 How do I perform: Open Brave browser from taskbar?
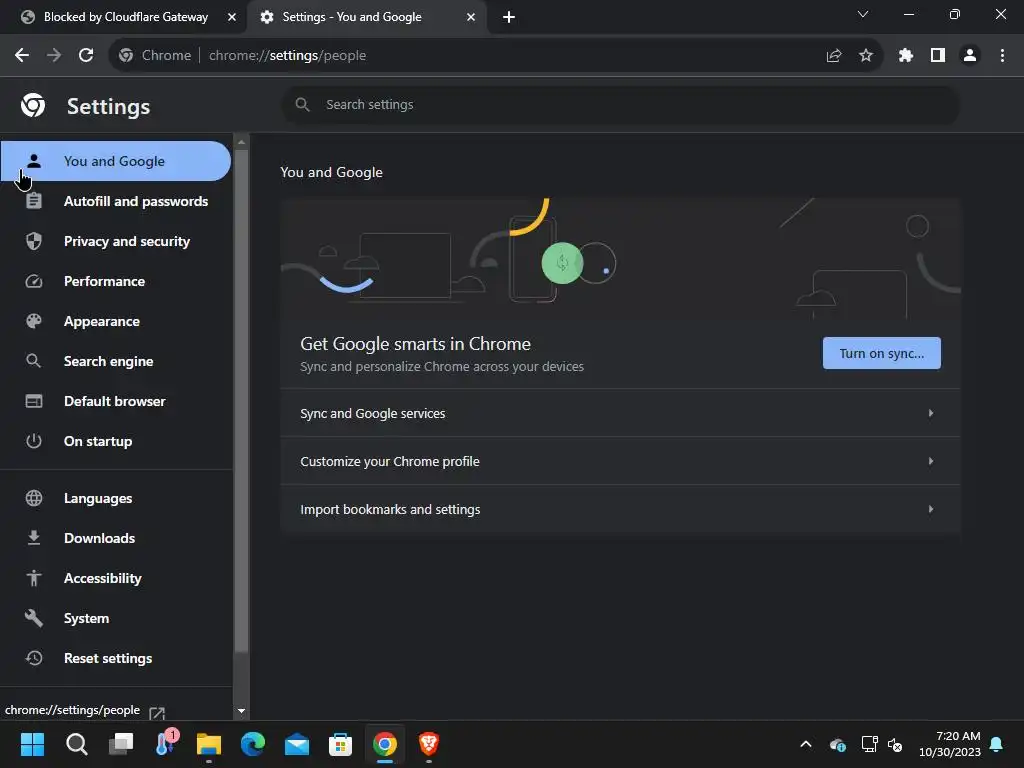[428, 744]
